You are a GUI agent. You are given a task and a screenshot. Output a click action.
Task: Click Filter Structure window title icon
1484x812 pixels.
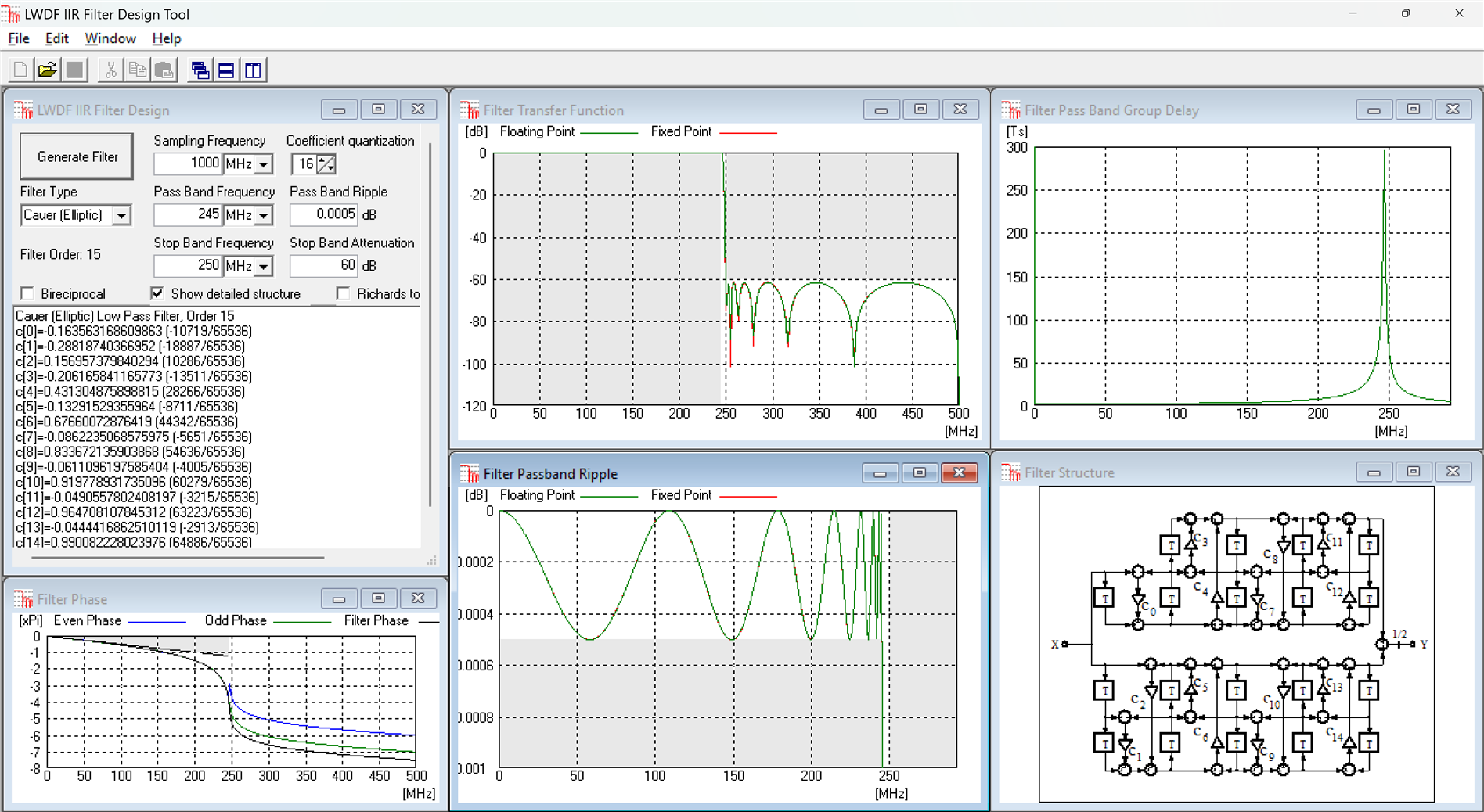pos(1011,472)
